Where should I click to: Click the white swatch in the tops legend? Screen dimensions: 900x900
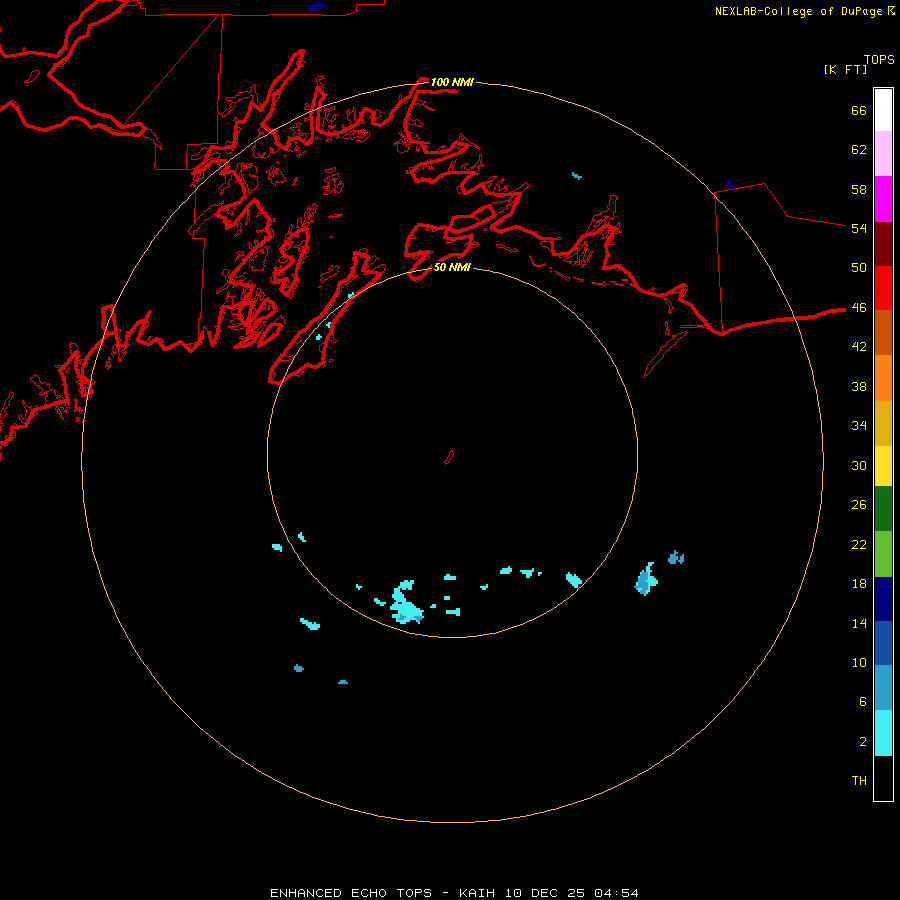(x=883, y=110)
